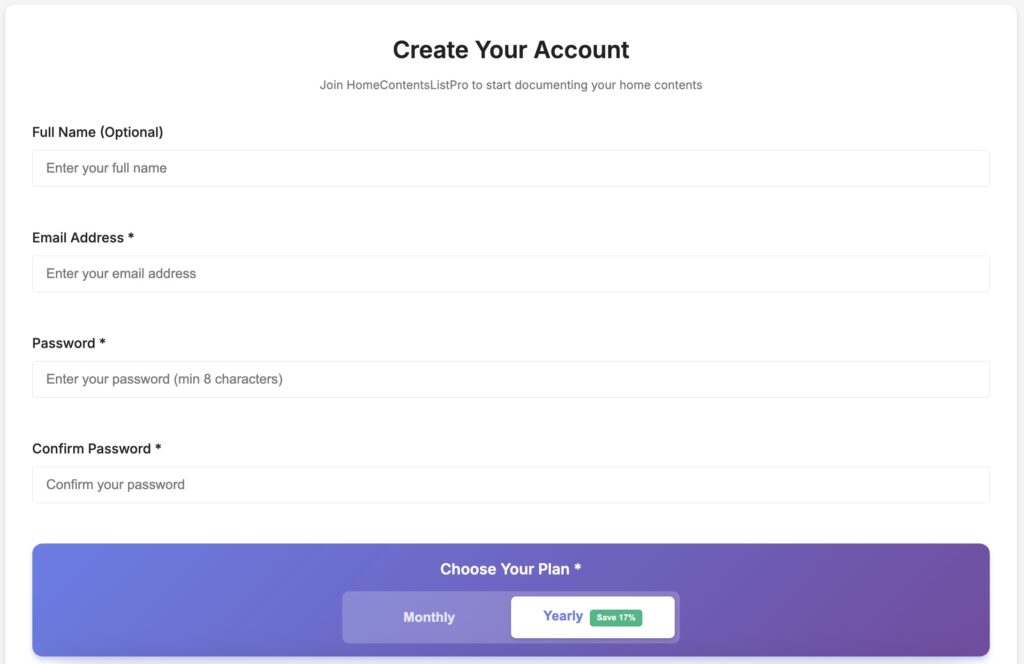1024x664 pixels.
Task: Click the Password entry field
Action: [510, 379]
